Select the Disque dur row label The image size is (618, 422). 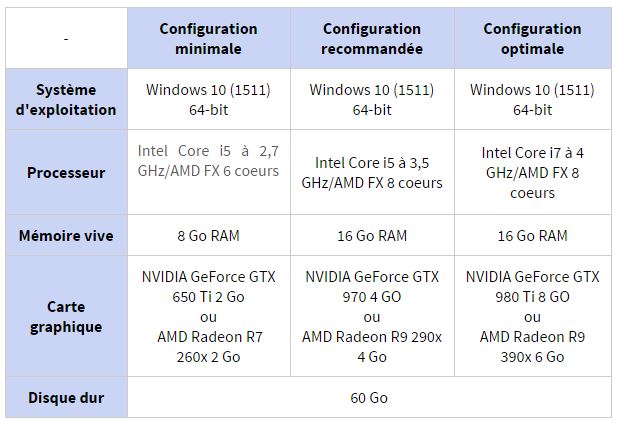tap(66, 397)
